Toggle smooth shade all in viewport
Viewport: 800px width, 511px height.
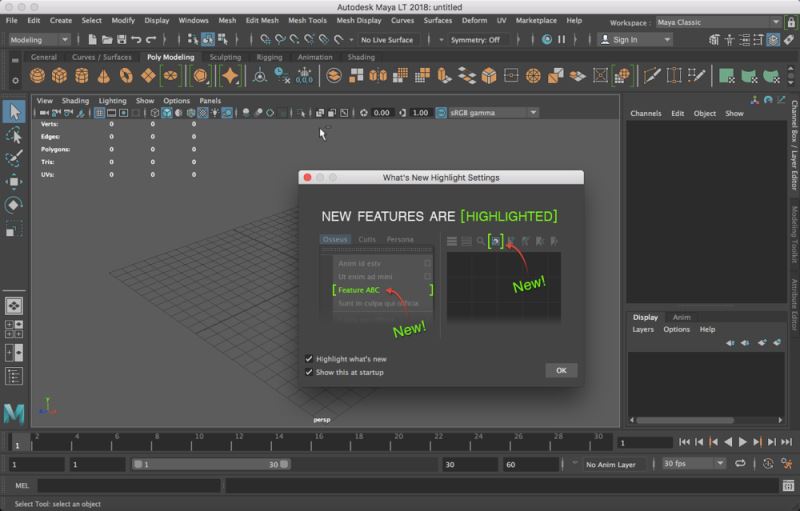167,113
